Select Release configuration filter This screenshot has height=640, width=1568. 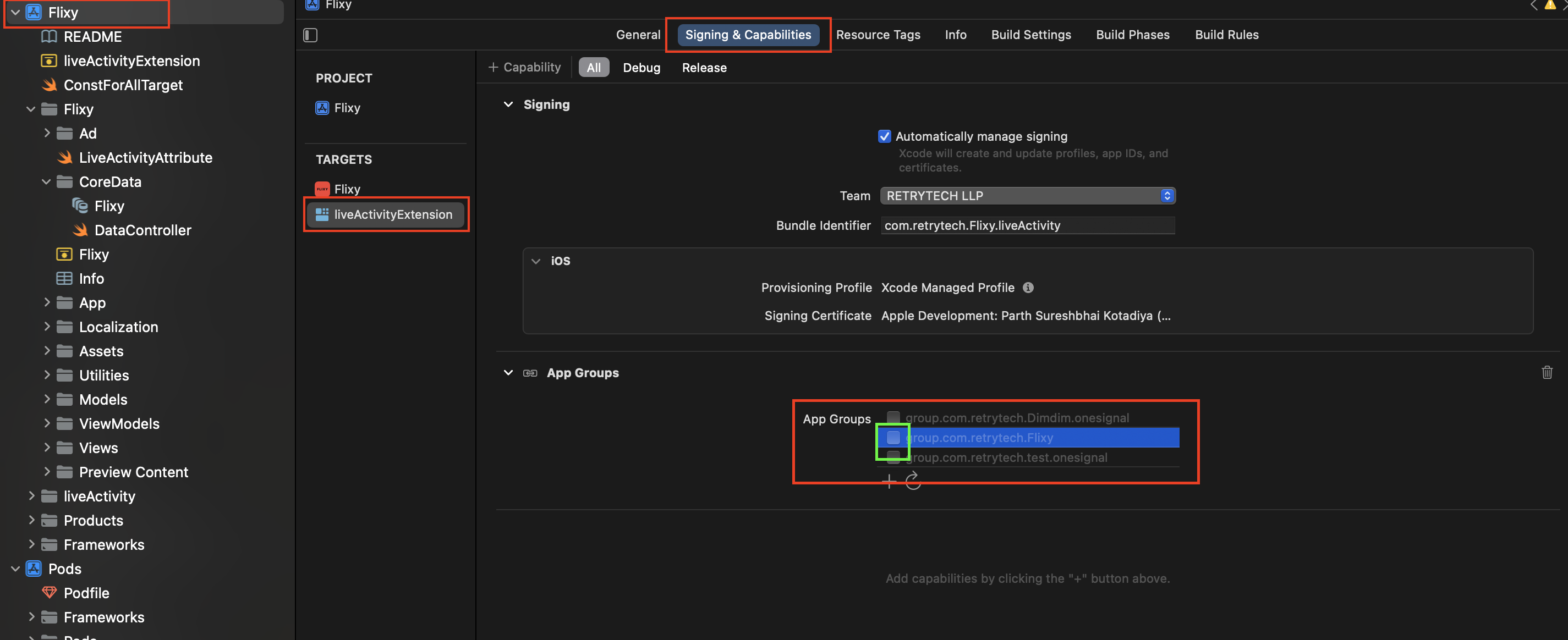click(x=704, y=68)
